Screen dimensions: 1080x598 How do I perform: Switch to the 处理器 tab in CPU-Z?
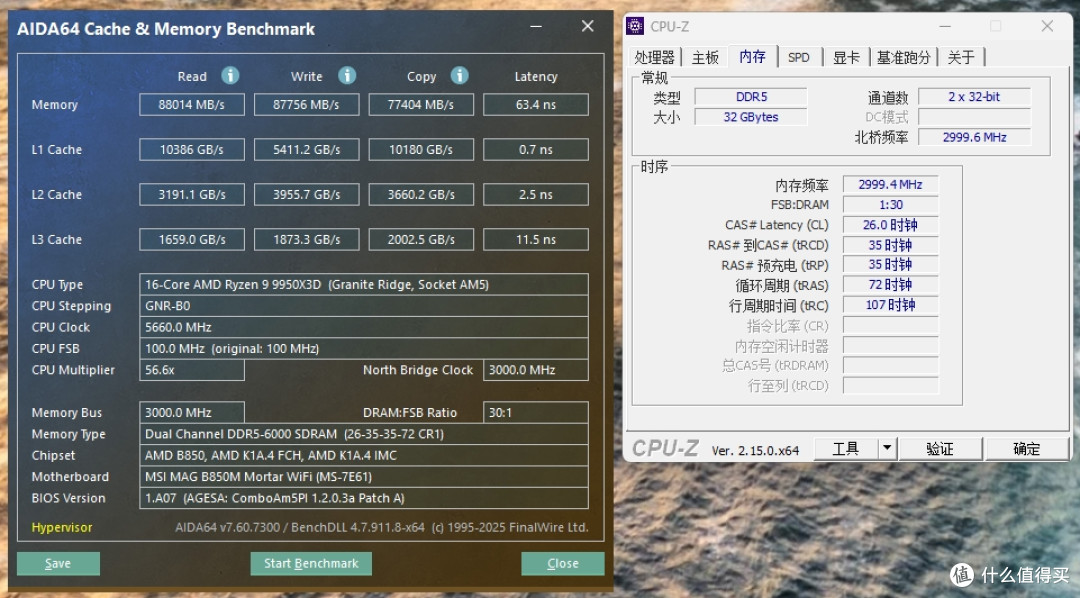[654, 57]
